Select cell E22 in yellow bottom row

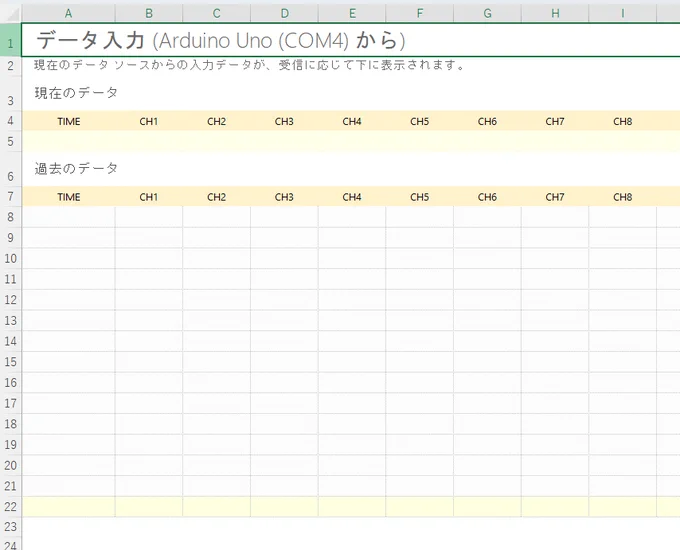(352, 507)
